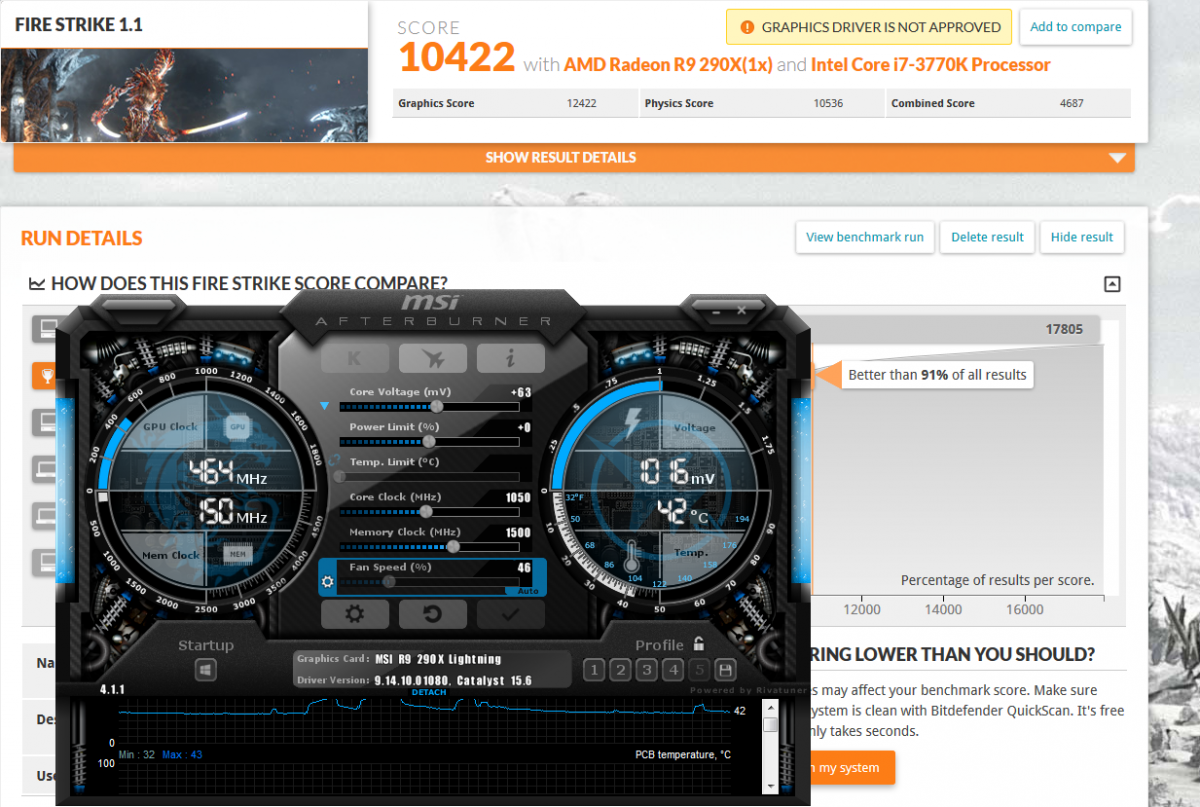Click the airplane logo button in Afterburner
The width and height of the screenshot is (1200, 807).
(433, 358)
